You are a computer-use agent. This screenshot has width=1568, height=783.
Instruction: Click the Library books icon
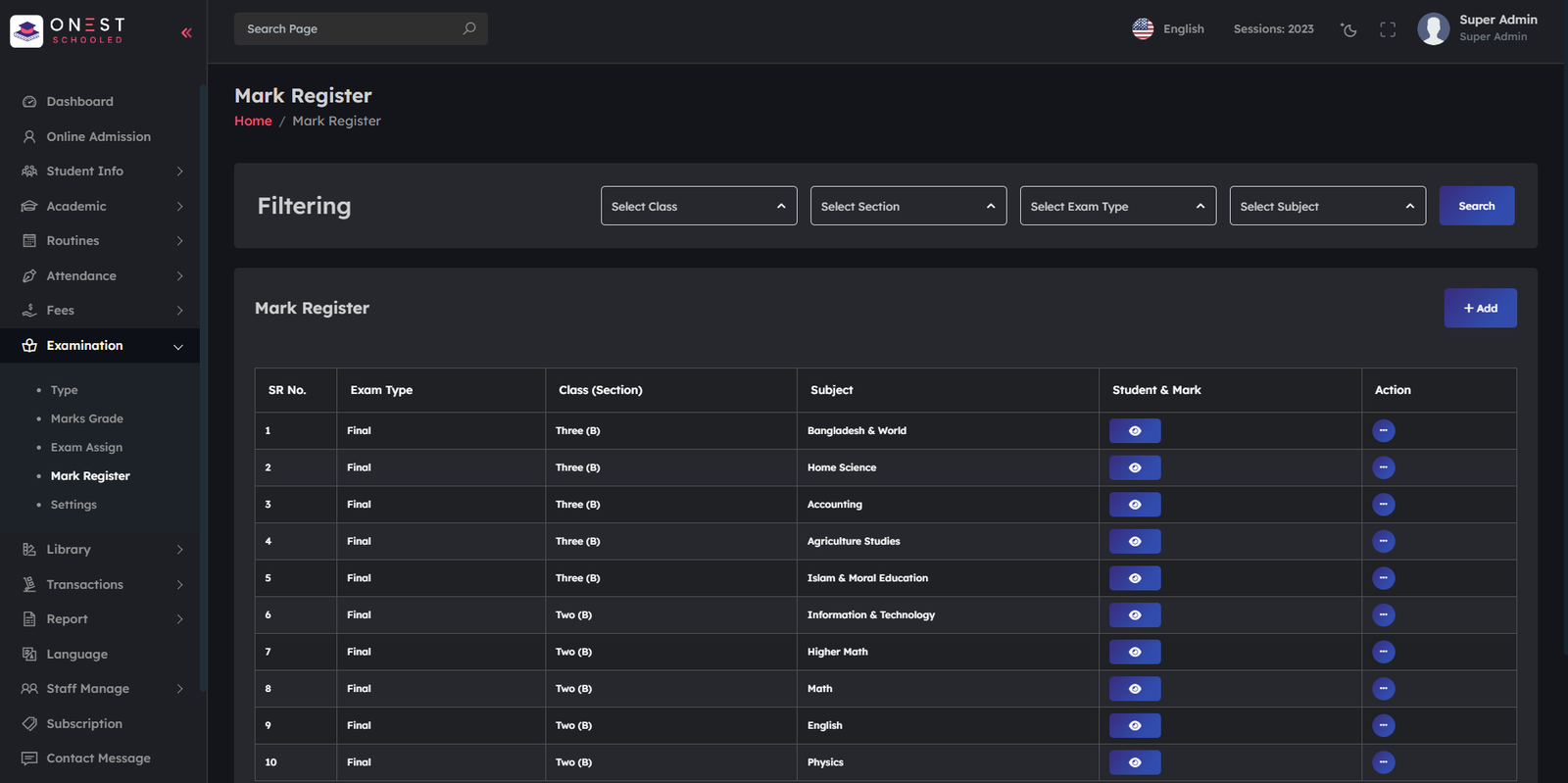(x=29, y=549)
